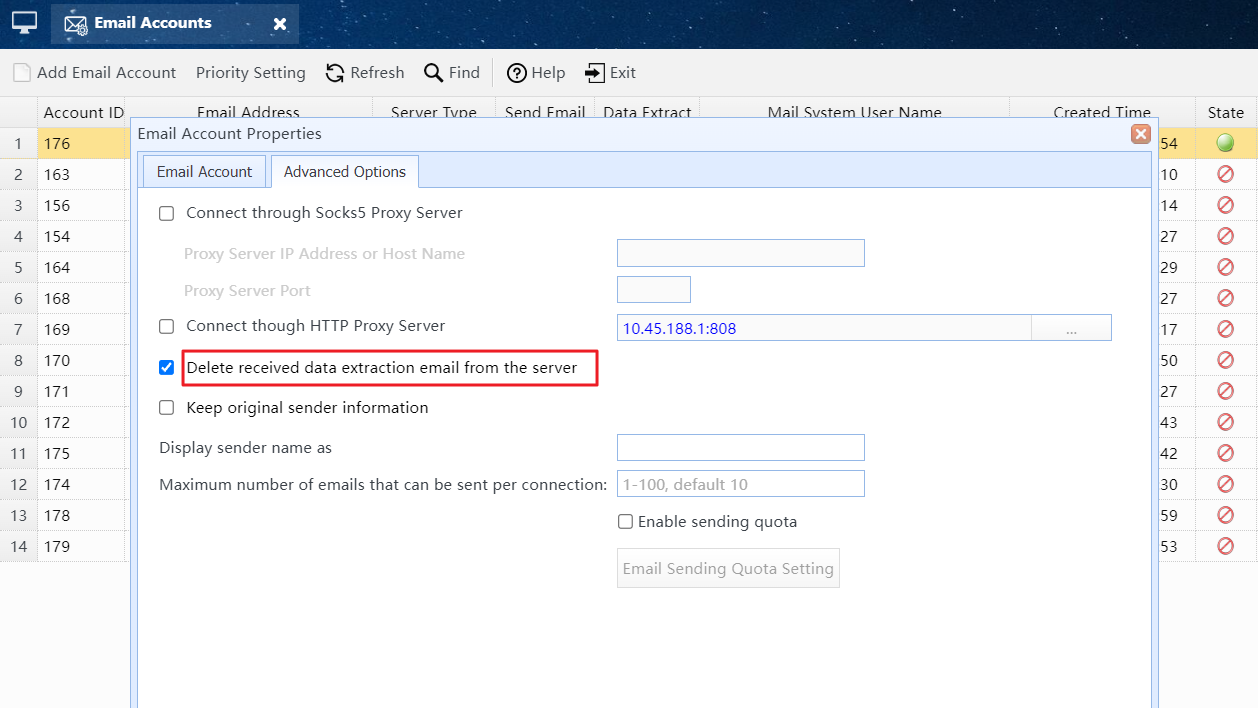Click the Proxy Server Port field

[x=654, y=290]
